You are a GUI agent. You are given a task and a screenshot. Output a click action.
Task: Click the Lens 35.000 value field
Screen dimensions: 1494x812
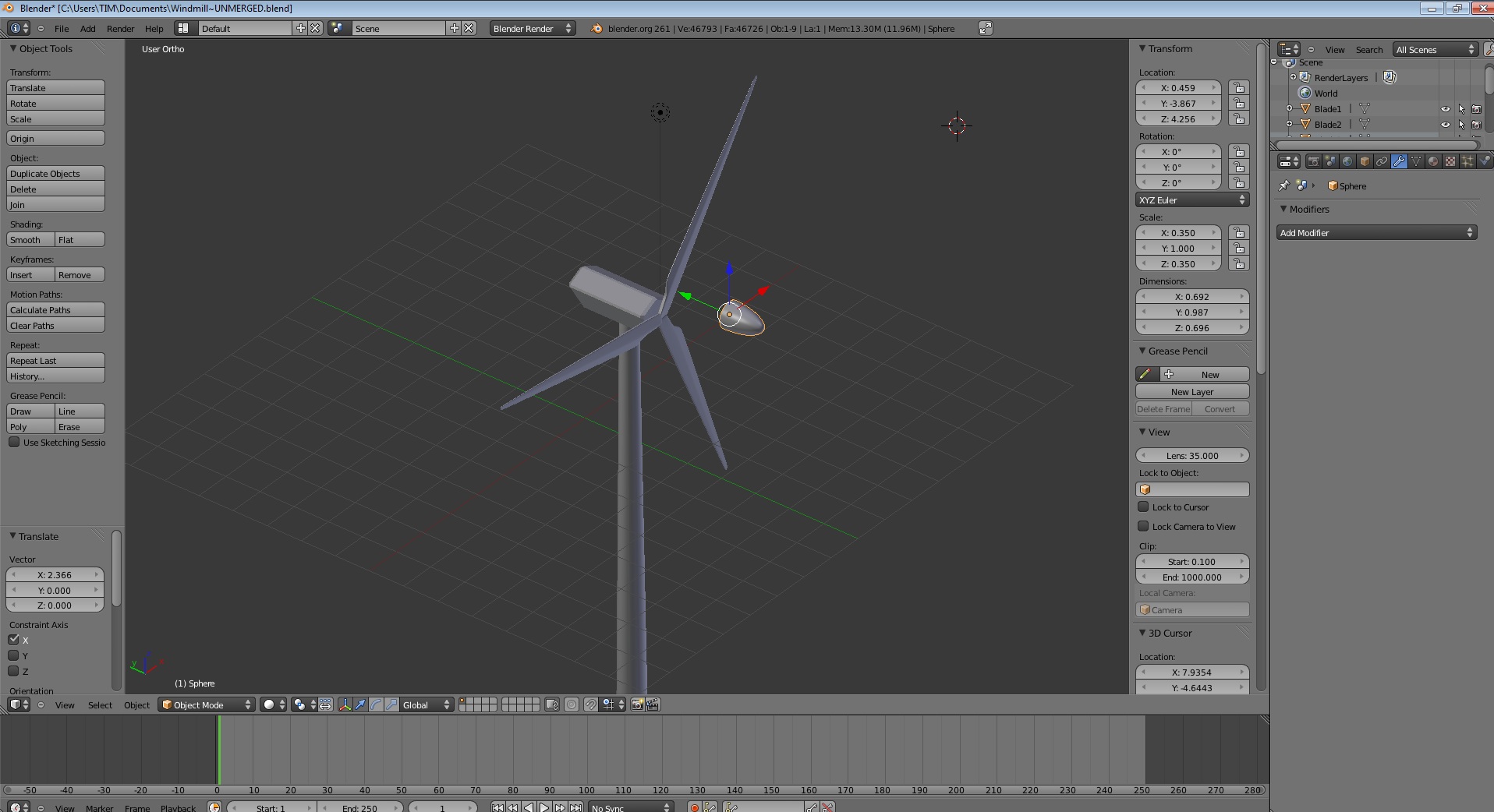1192,455
